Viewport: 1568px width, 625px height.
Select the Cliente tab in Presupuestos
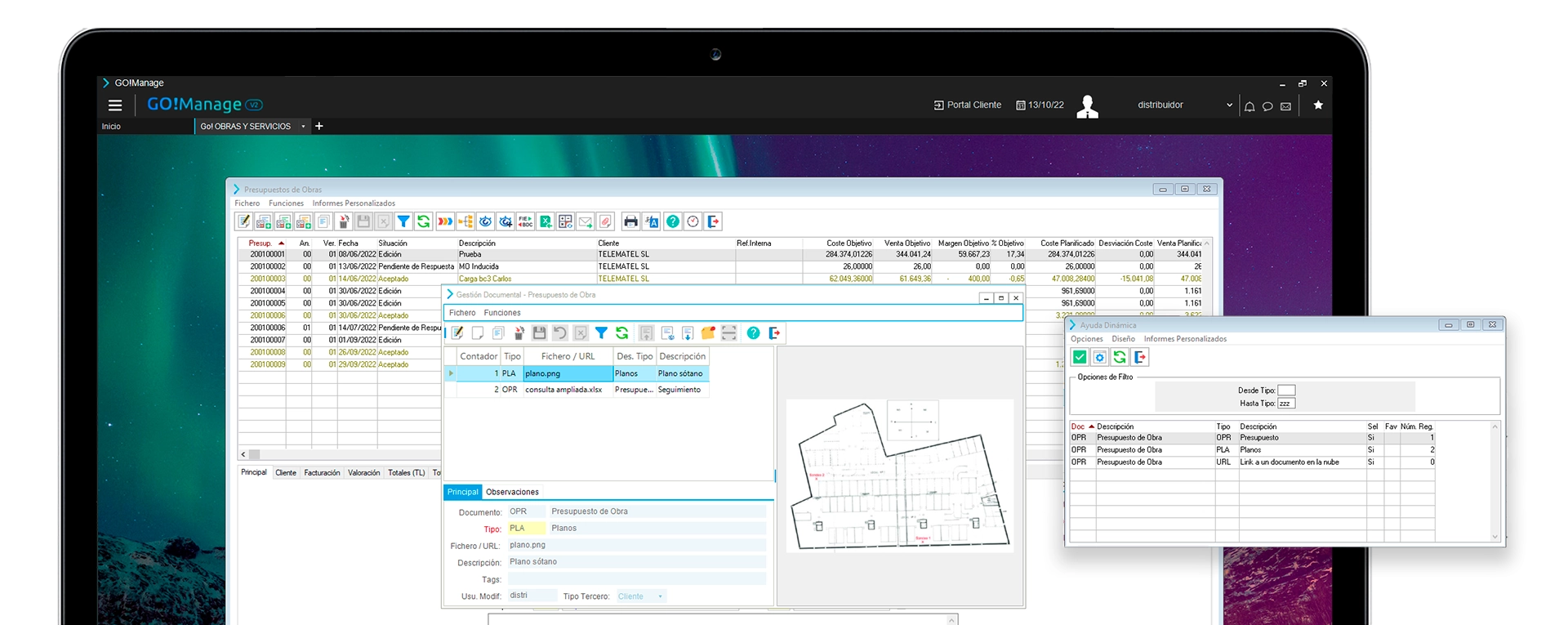pyautogui.click(x=286, y=472)
